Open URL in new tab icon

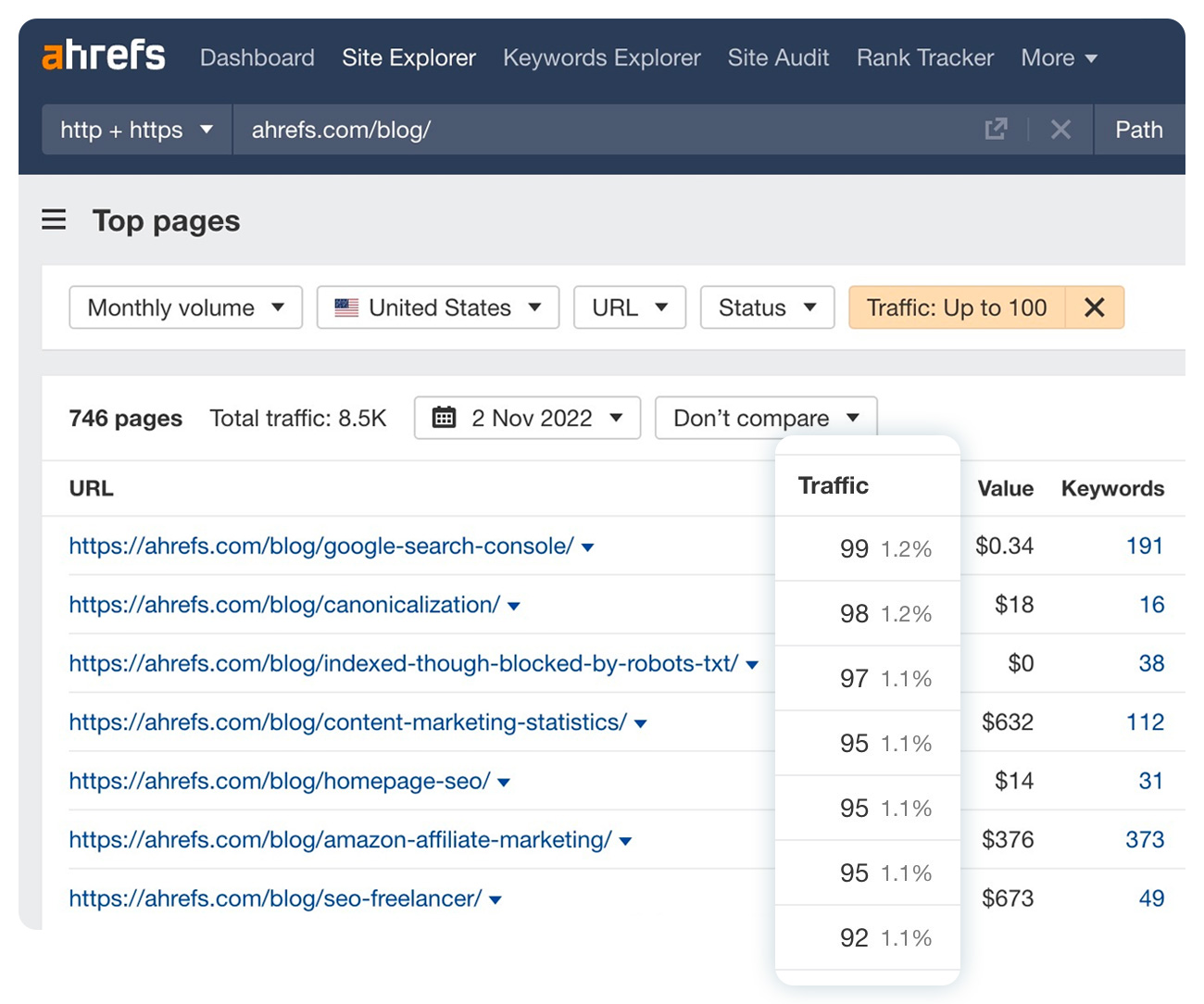pyautogui.click(x=996, y=130)
